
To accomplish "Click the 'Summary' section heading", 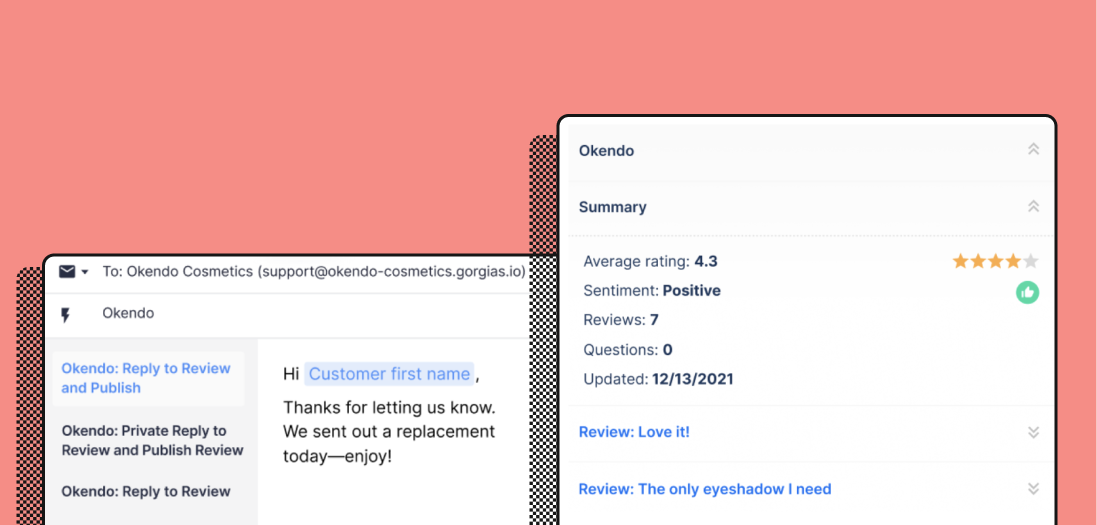I will [x=612, y=207].
